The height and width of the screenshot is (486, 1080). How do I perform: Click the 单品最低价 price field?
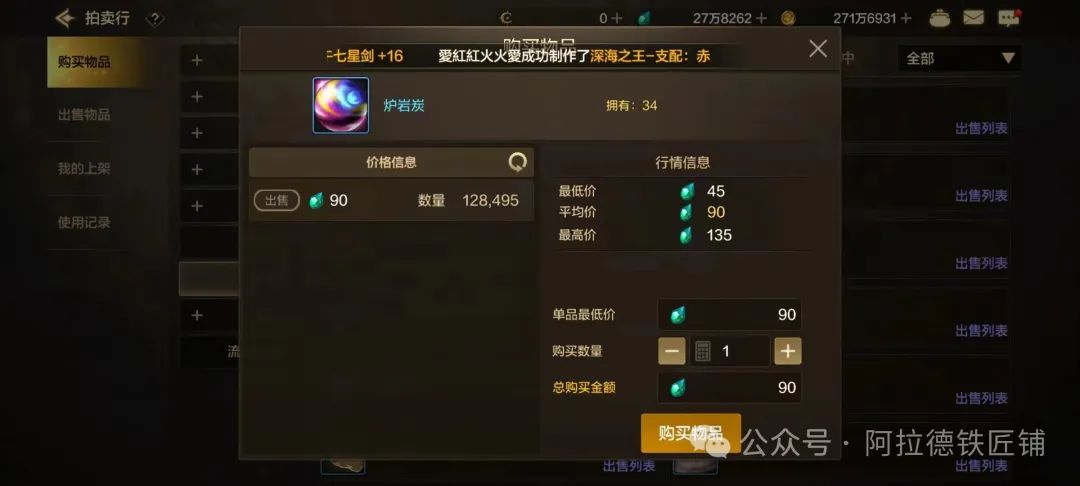(729, 315)
